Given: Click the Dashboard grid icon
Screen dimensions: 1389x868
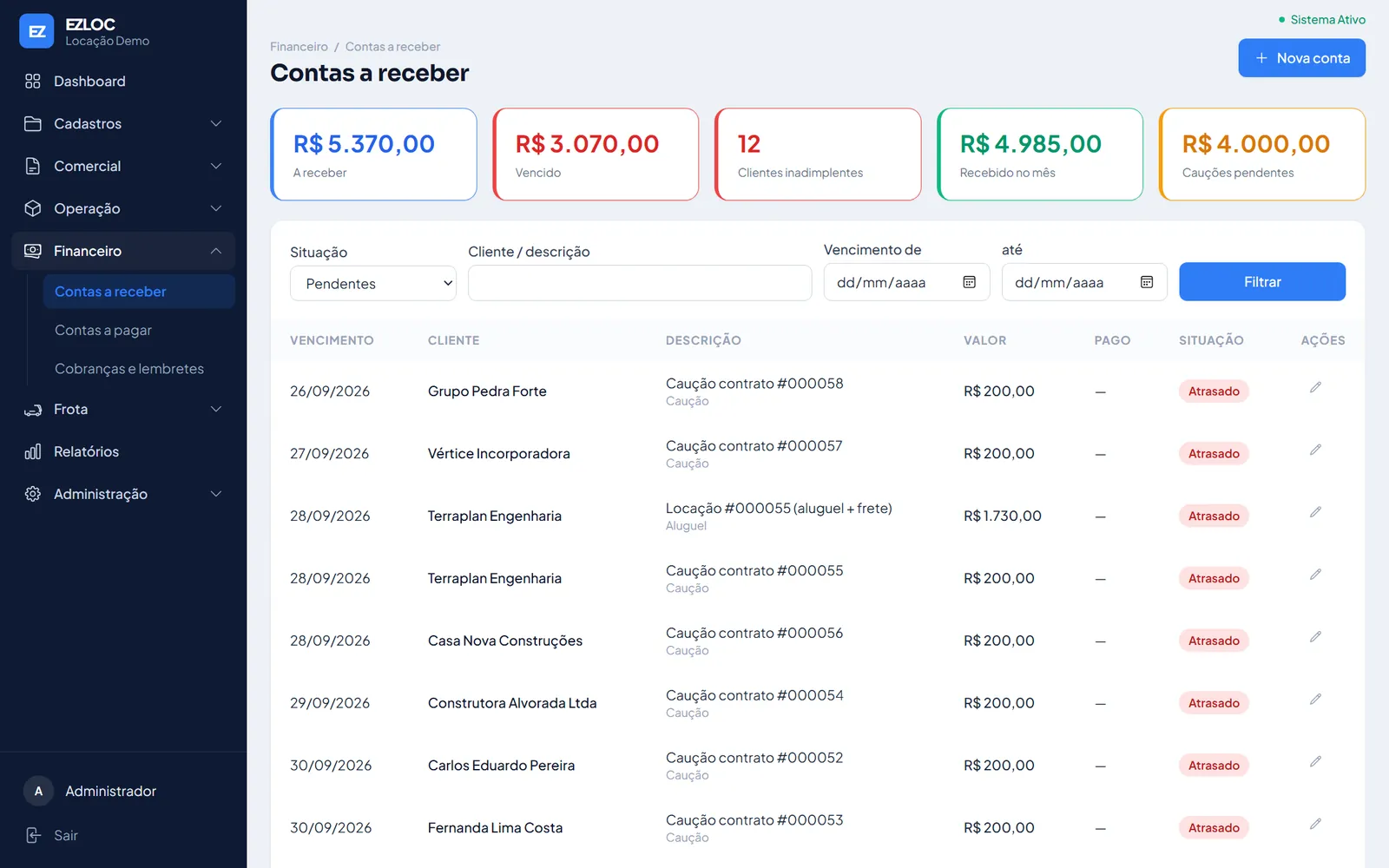Looking at the screenshot, I should [x=33, y=81].
